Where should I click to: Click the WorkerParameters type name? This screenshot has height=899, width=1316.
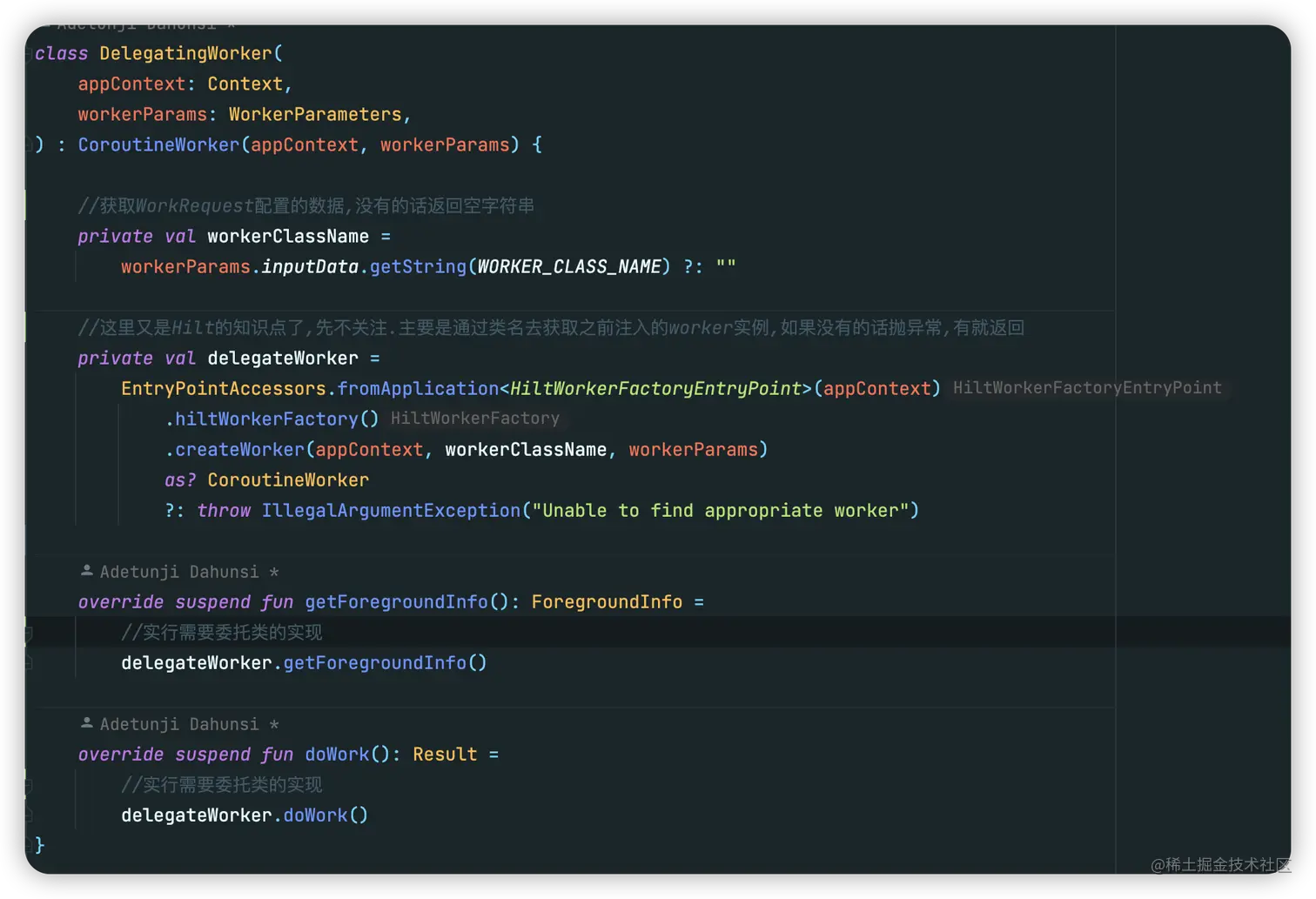(315, 114)
